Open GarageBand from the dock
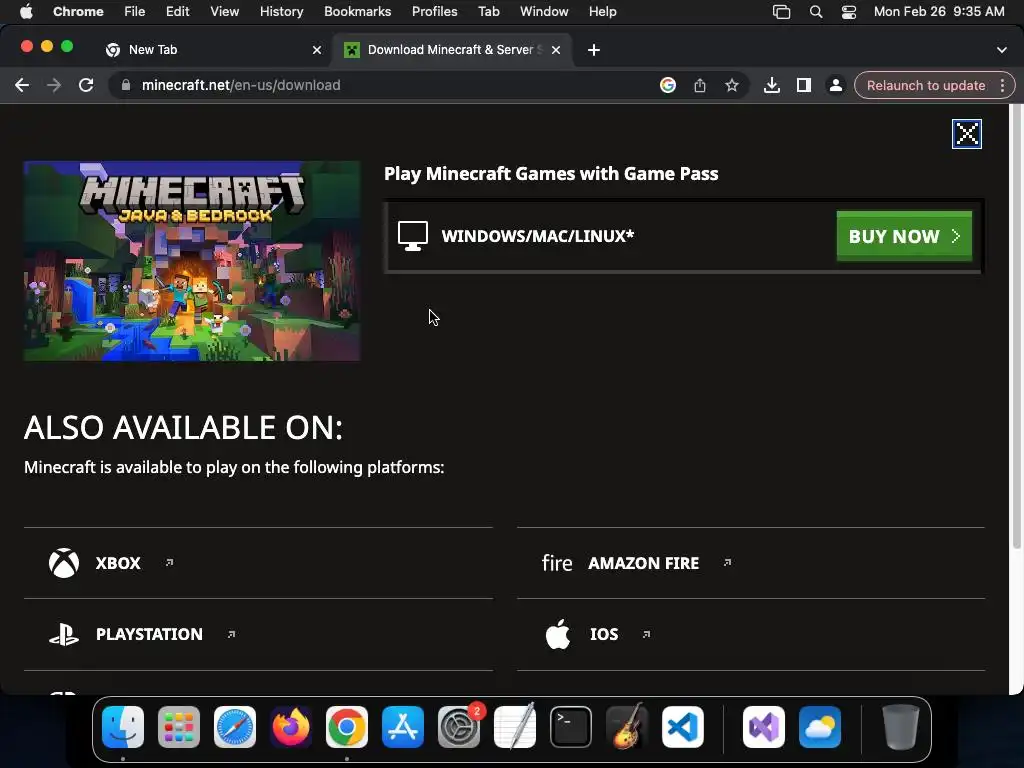The height and width of the screenshot is (768, 1024). (x=627, y=727)
